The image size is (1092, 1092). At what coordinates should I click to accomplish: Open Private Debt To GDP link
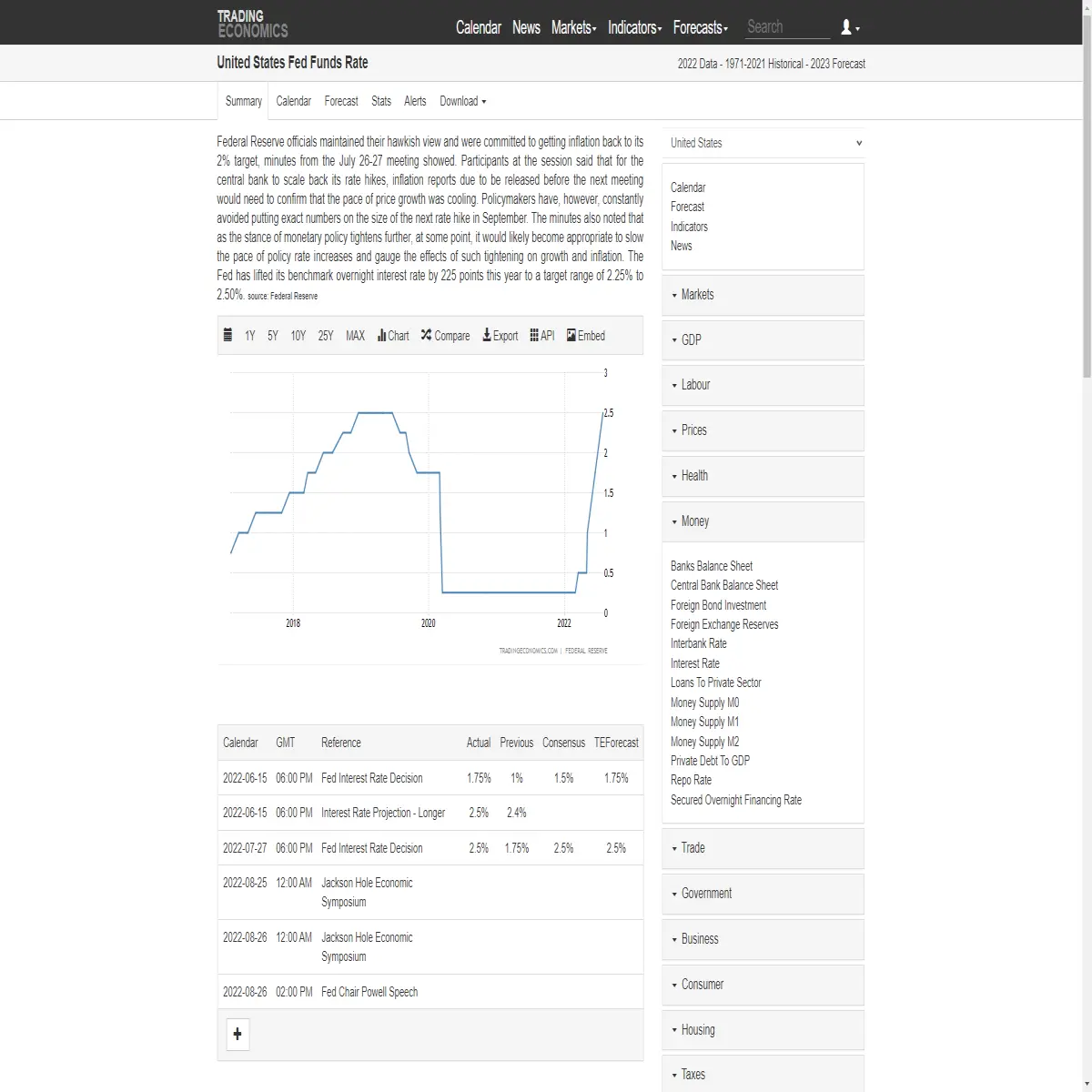coord(710,761)
